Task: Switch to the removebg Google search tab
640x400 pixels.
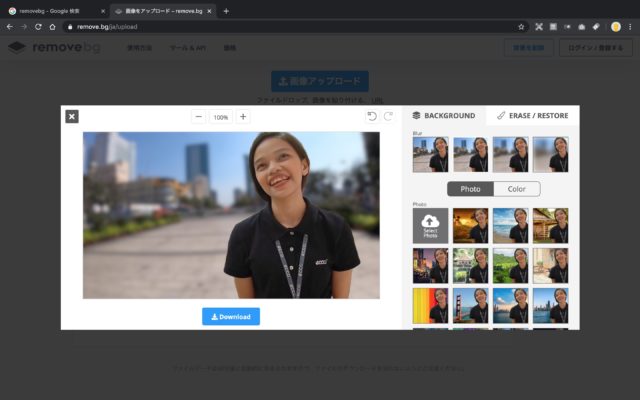Action: point(55,10)
